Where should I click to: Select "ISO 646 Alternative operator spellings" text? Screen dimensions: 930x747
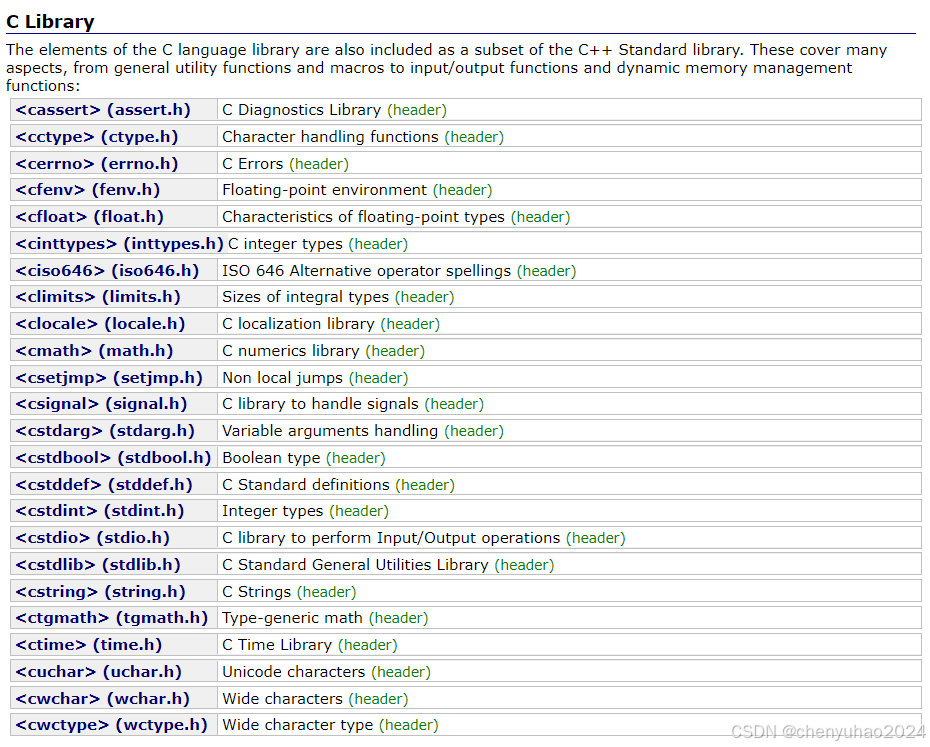point(367,271)
